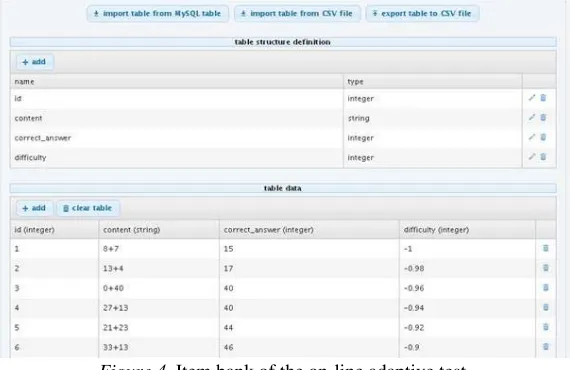This screenshot has height=370, width=570.
Task: Delete the id field with trash icon
Action: (x=543, y=98)
